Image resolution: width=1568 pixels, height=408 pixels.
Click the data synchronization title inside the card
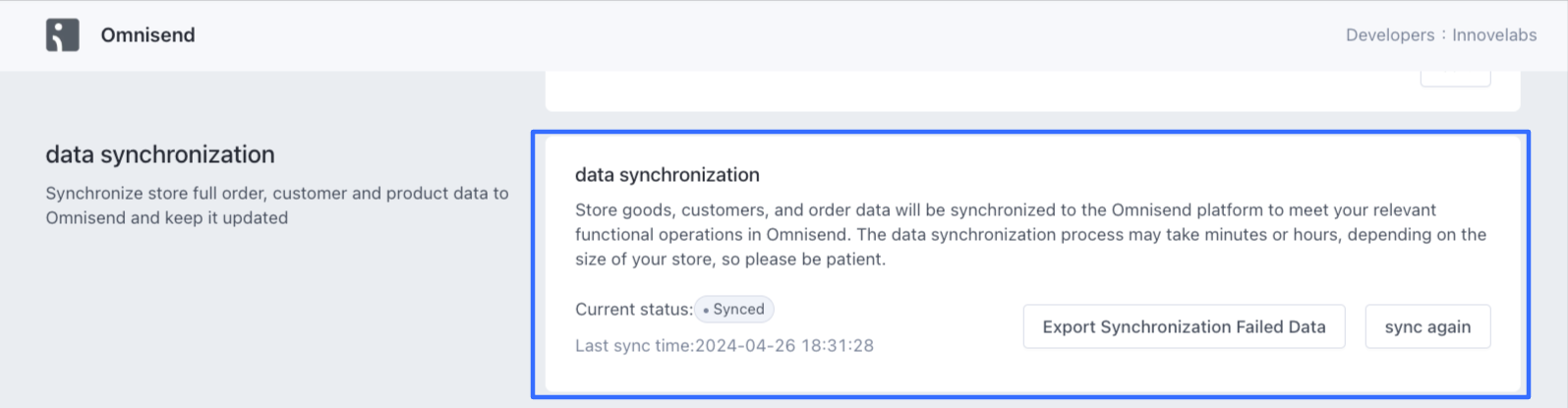pos(667,175)
